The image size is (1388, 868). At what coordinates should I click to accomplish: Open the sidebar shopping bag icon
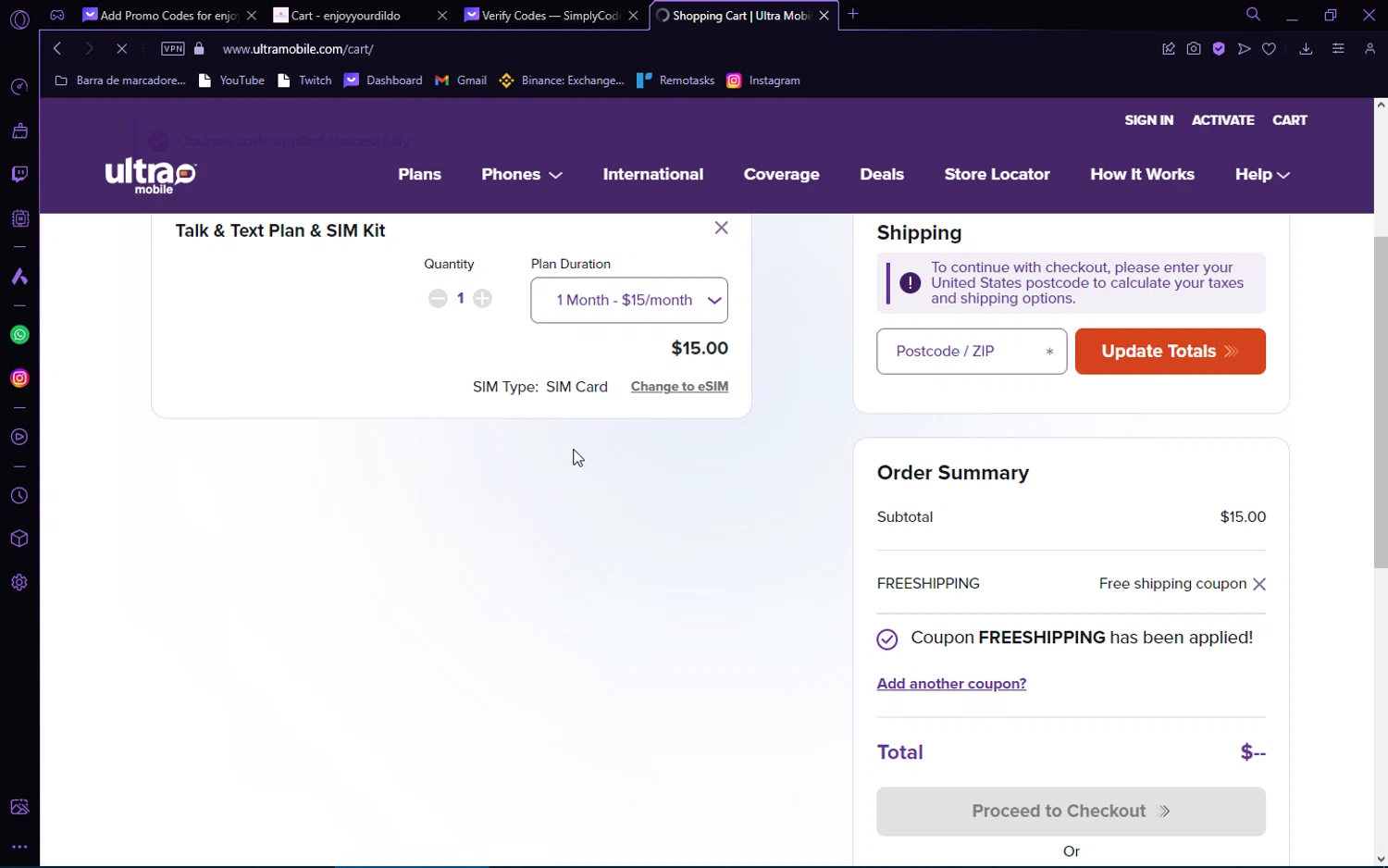pyautogui.click(x=19, y=130)
